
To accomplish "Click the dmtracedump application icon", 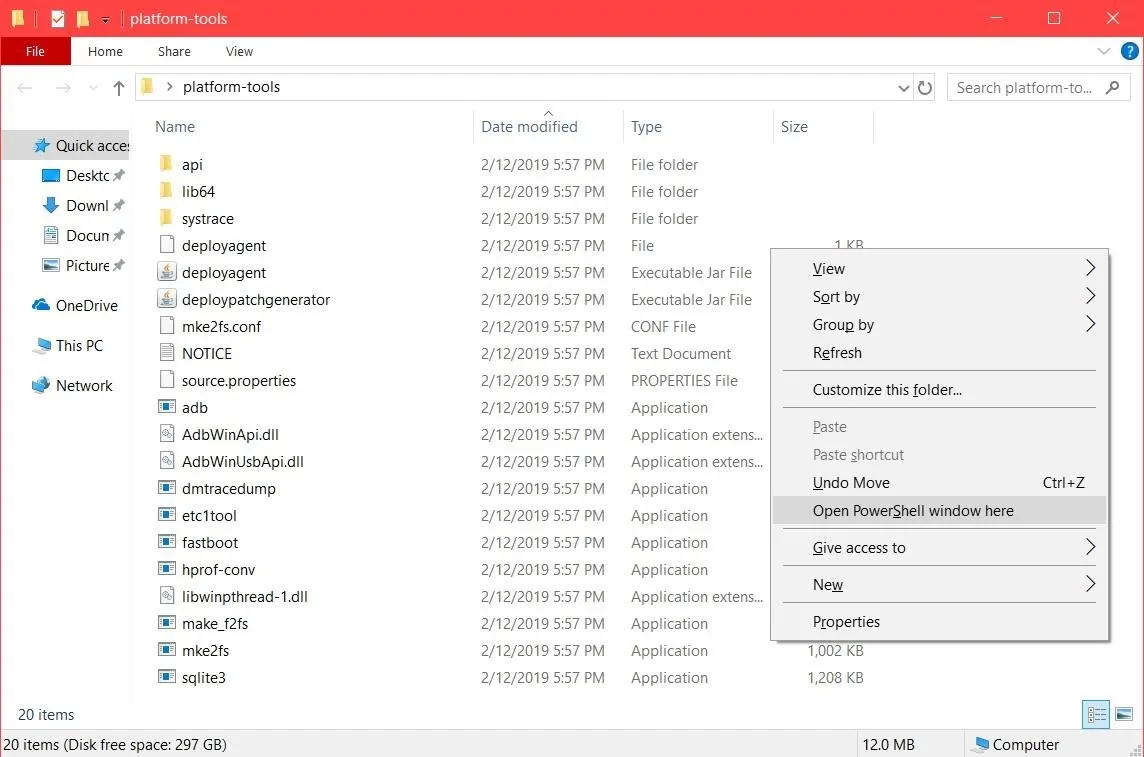I will (167, 487).
